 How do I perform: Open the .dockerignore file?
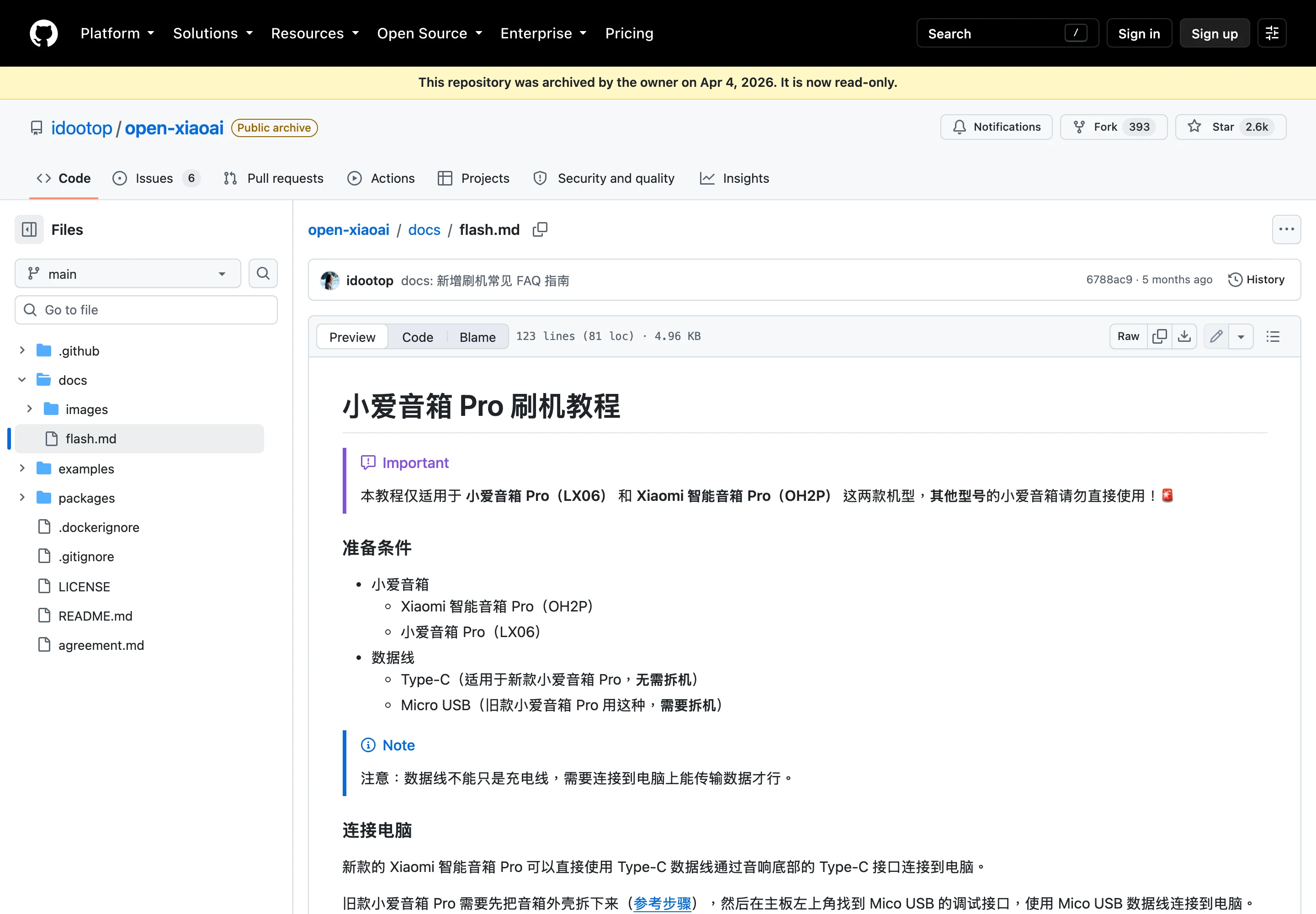tap(99, 527)
